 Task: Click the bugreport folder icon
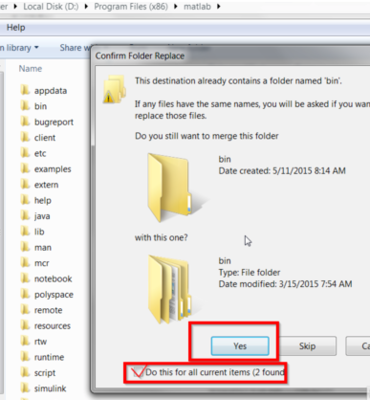pyautogui.click(x=25, y=122)
